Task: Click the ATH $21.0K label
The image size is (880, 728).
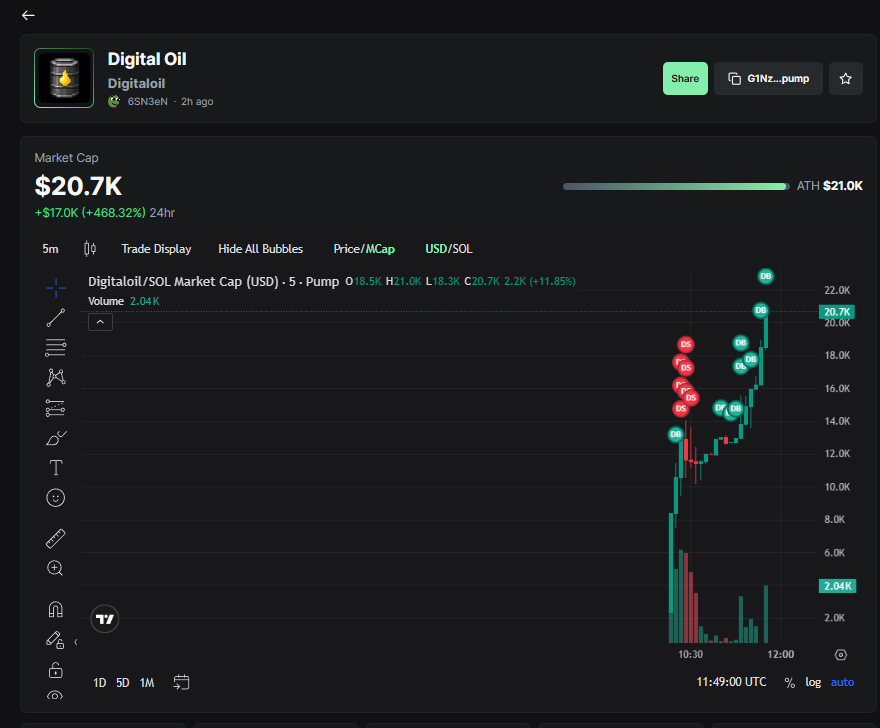Action: [829, 186]
